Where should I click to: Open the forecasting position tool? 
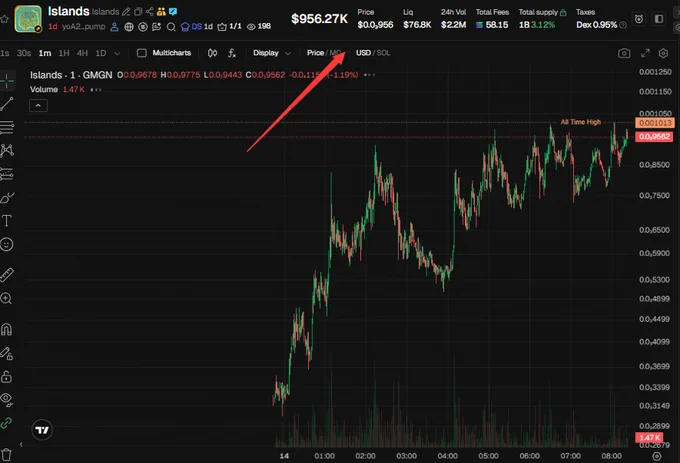click(7, 174)
